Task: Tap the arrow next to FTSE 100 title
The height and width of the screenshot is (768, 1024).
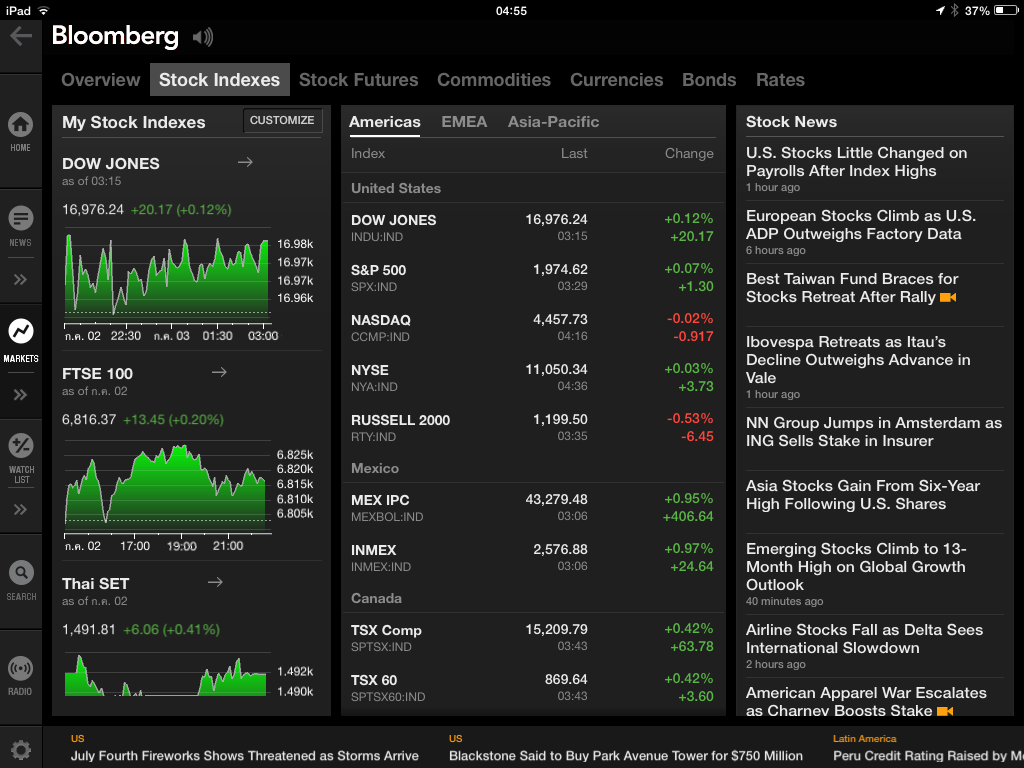Action: [219, 372]
